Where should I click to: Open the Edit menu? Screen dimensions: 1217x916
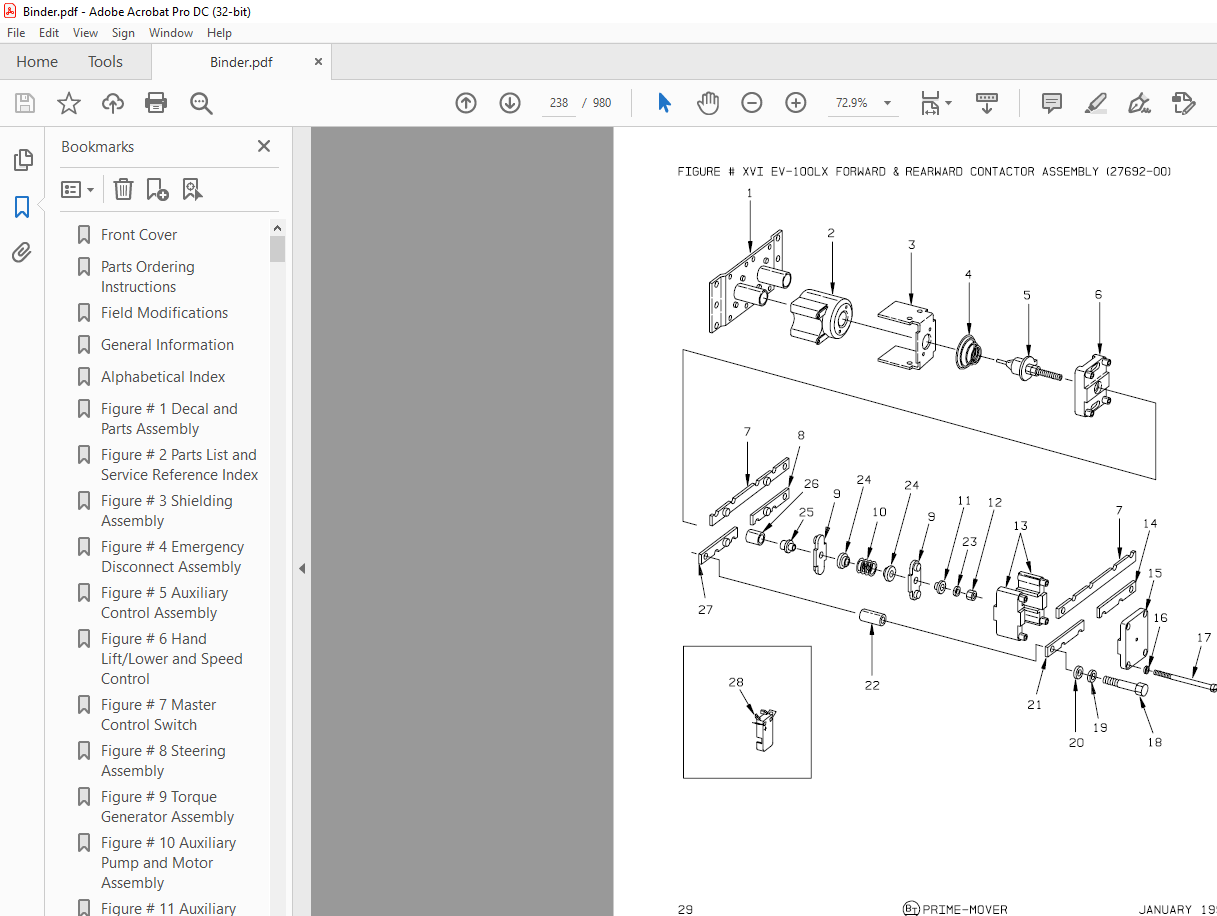(x=49, y=33)
